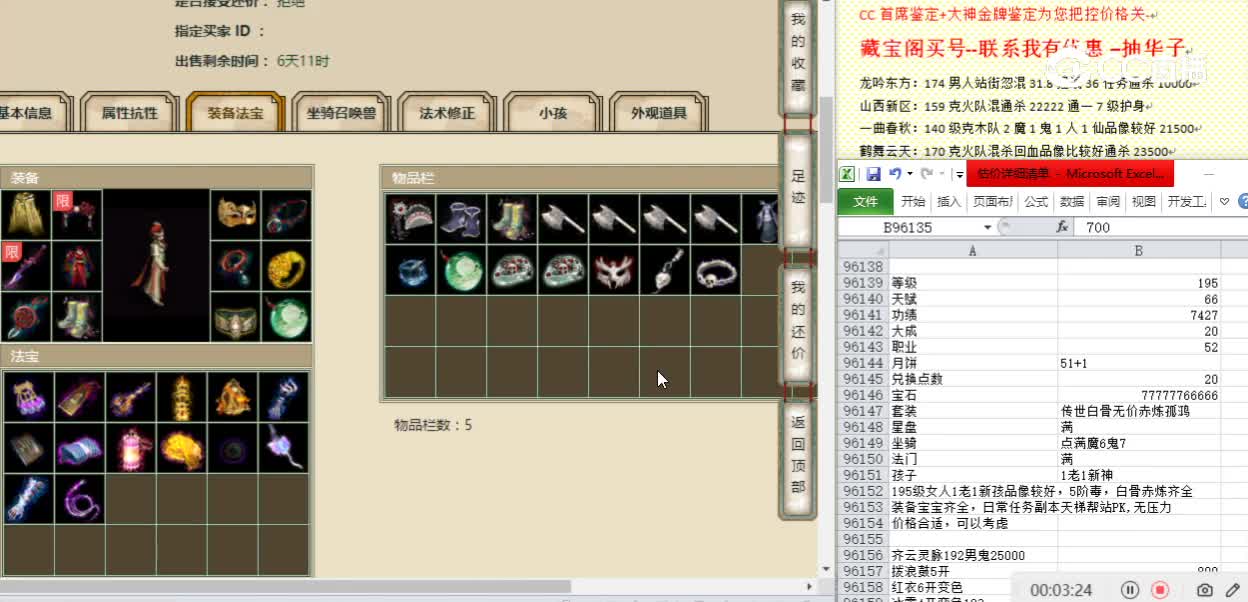Click the formula bar showing 700
This screenshot has height=602, width=1248.
pyautogui.click(x=1163, y=228)
